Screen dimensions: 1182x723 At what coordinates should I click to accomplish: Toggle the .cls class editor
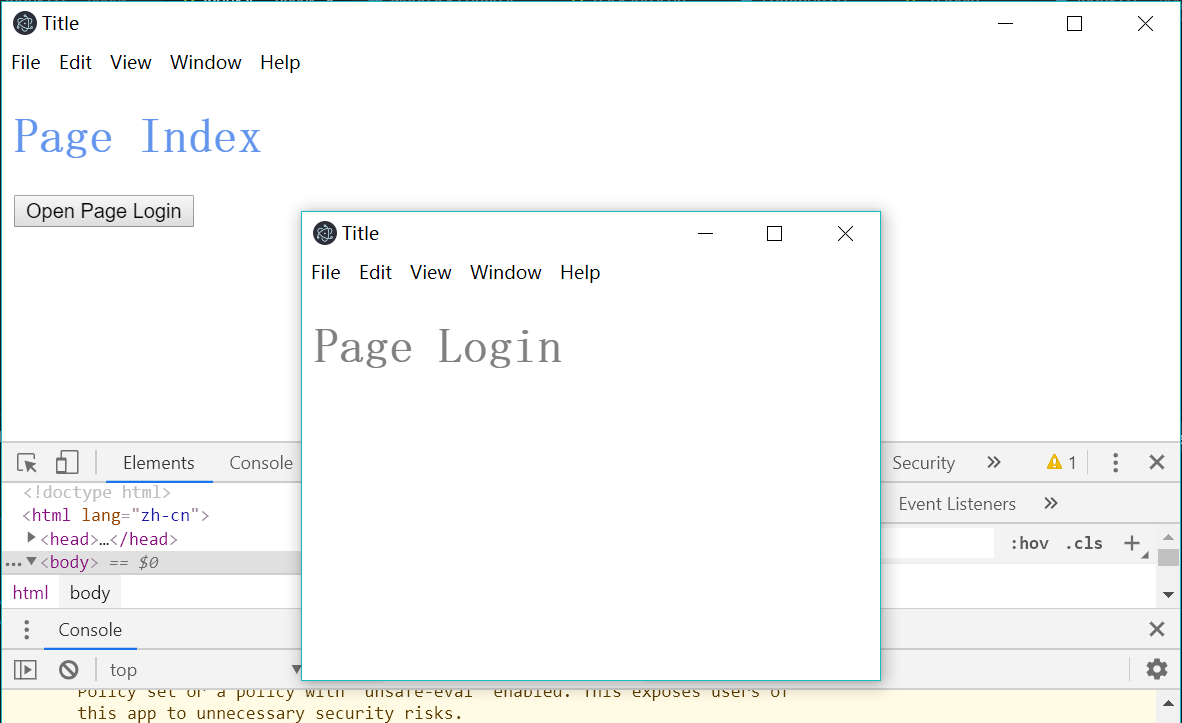pyautogui.click(x=1084, y=543)
